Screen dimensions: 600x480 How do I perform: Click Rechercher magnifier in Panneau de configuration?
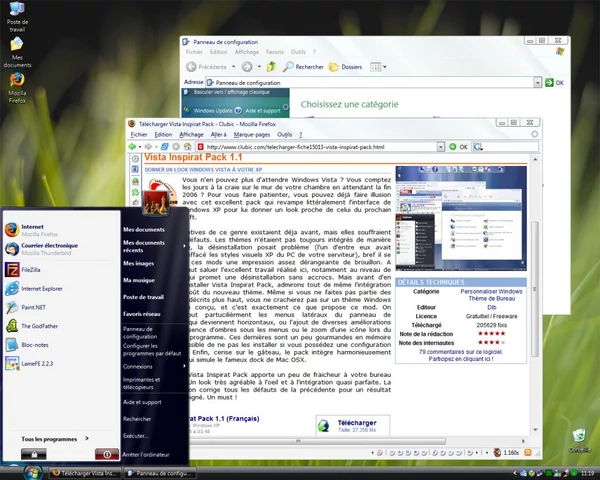303,67
